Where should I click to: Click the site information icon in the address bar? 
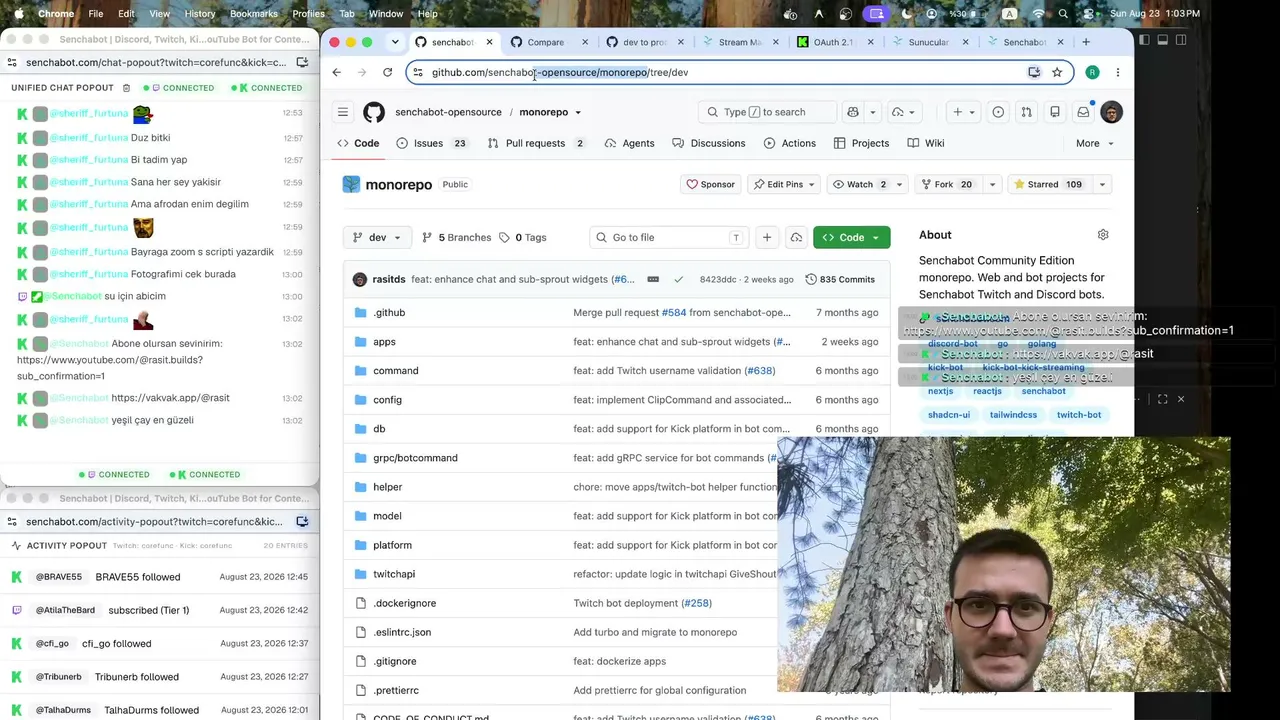click(x=419, y=72)
